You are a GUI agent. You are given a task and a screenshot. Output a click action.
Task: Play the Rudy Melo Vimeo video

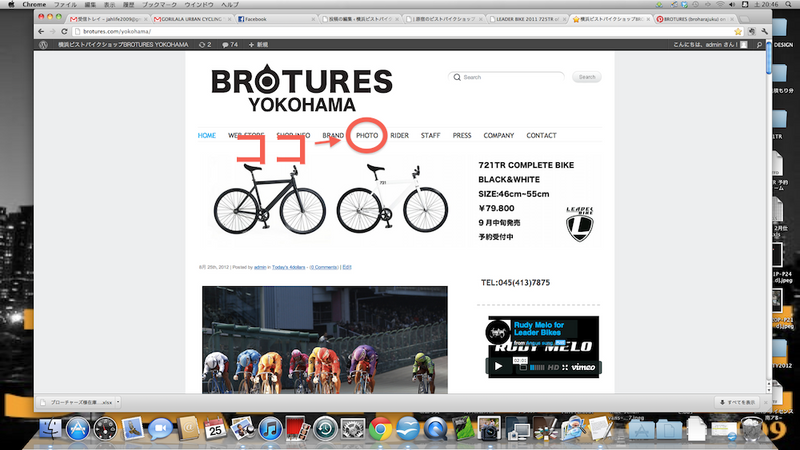pyautogui.click(x=498, y=366)
